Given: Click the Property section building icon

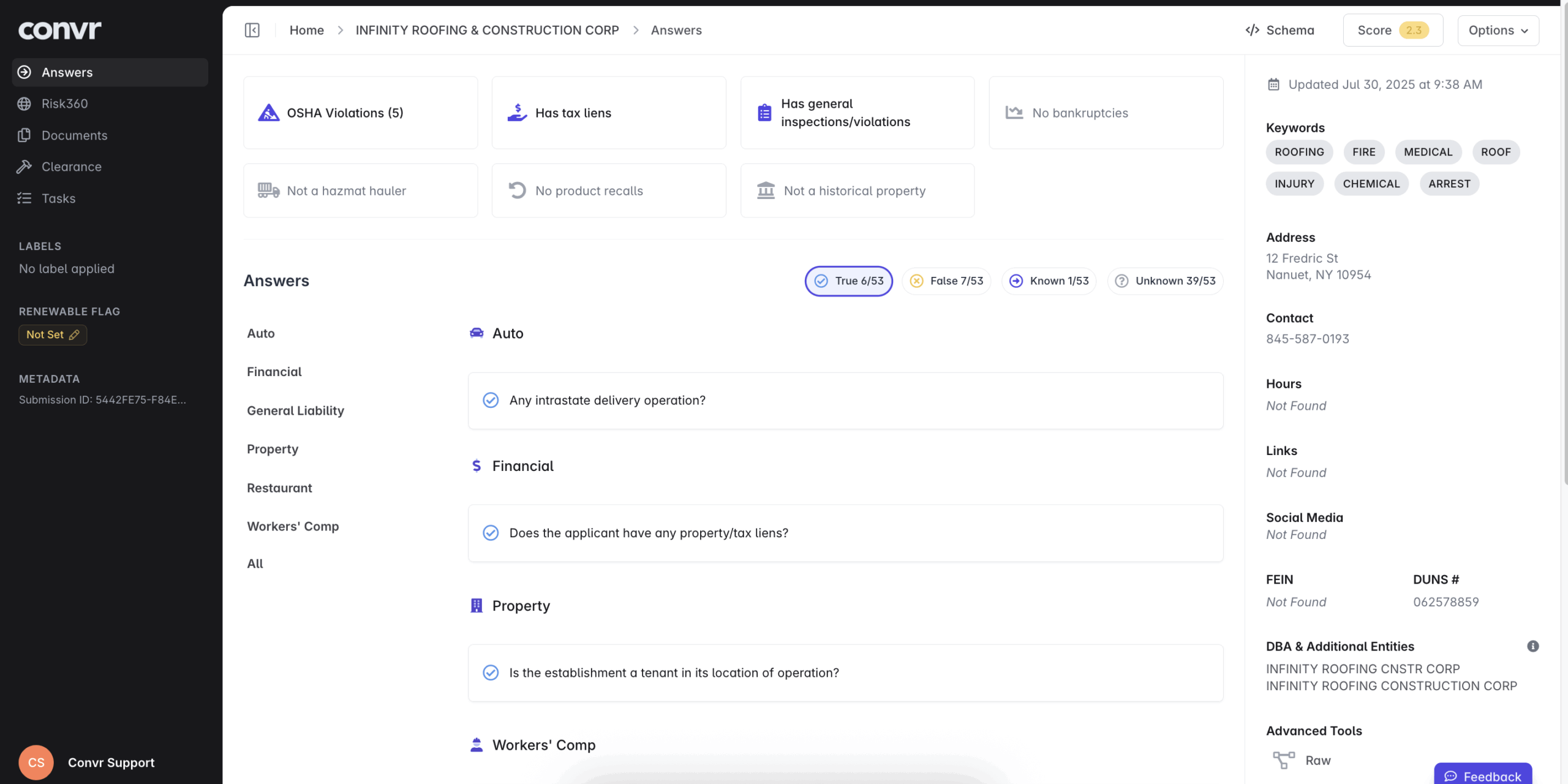Looking at the screenshot, I should [x=477, y=605].
